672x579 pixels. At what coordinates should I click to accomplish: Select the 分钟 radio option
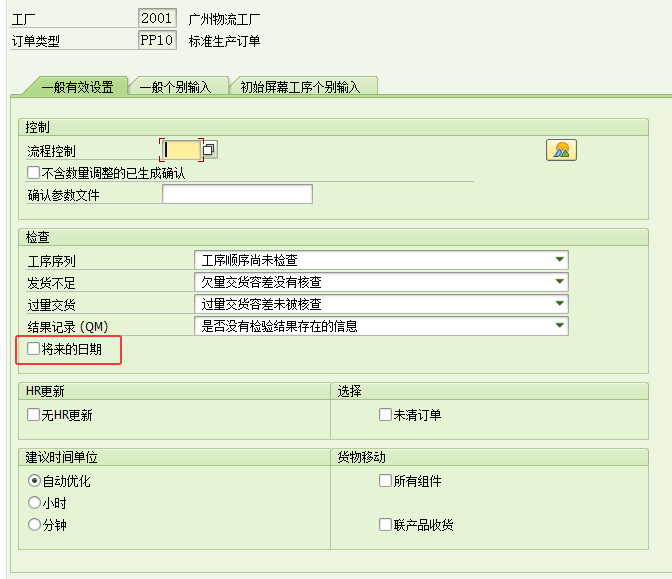(34, 525)
